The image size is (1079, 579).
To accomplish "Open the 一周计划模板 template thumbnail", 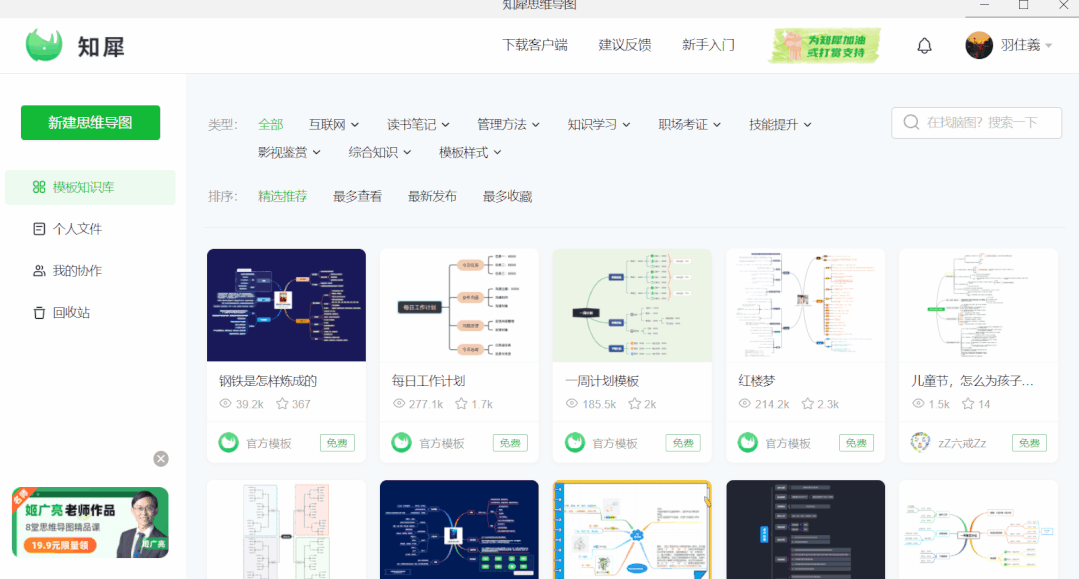I will pos(632,305).
